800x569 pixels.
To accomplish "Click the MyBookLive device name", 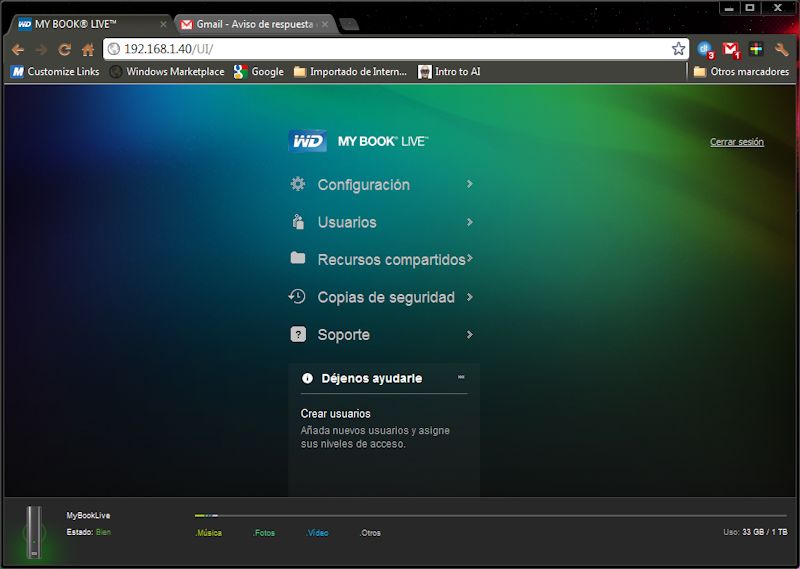I will pos(88,515).
